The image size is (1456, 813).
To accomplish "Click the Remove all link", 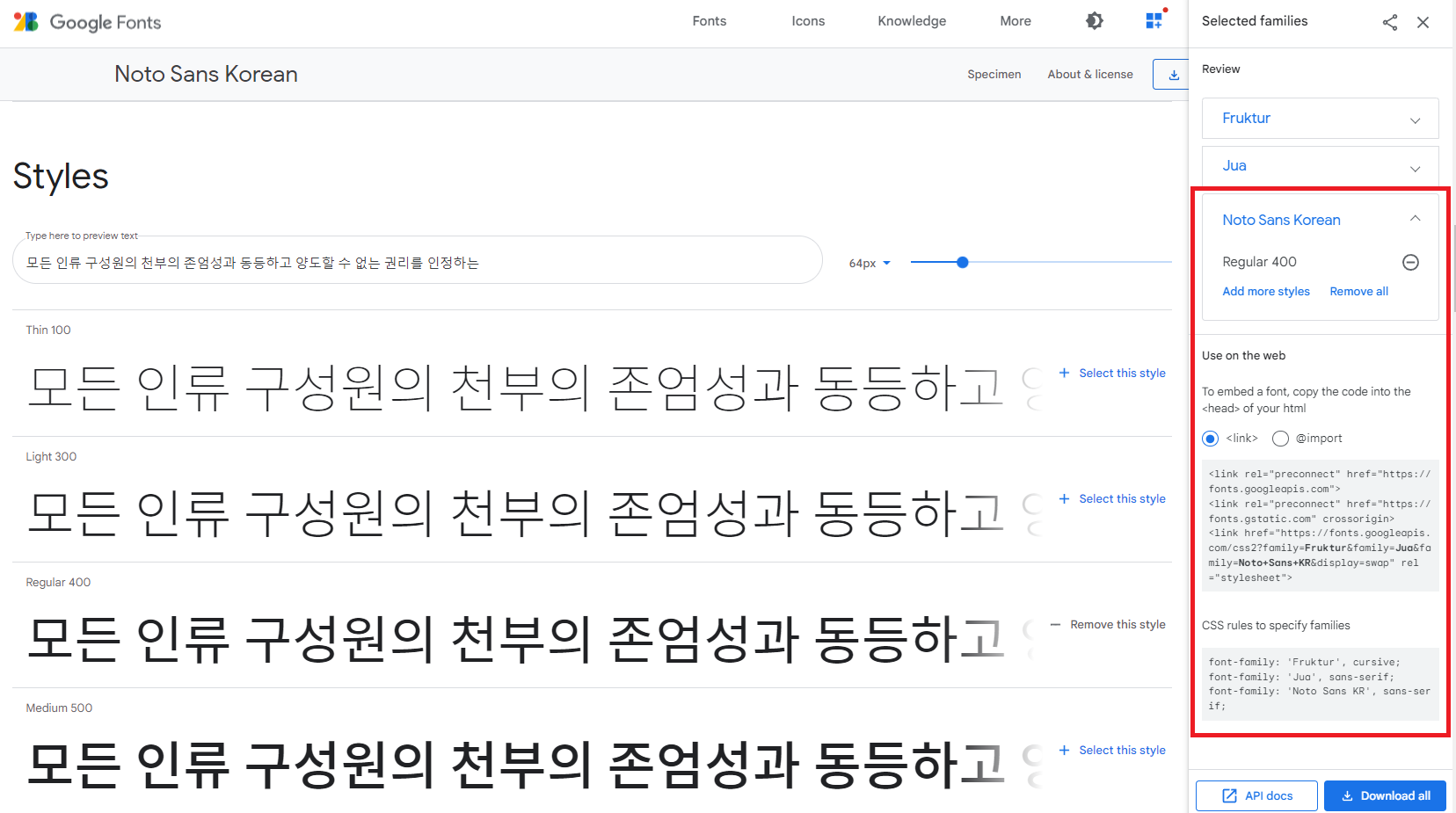I will pos(1358,292).
